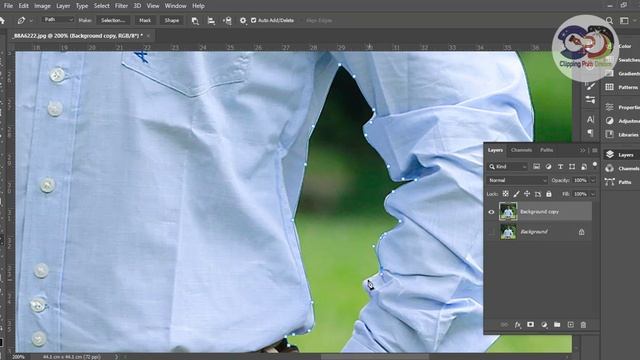Open the path arrangement icon
This screenshot has height=360, width=640.
click(x=227, y=20)
